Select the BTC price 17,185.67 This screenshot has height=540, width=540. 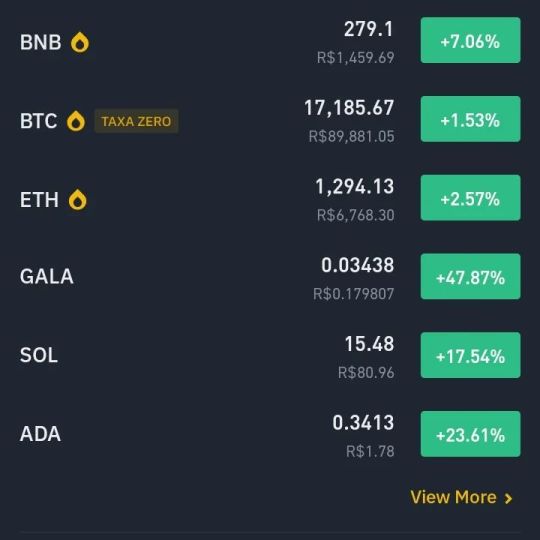pos(349,108)
